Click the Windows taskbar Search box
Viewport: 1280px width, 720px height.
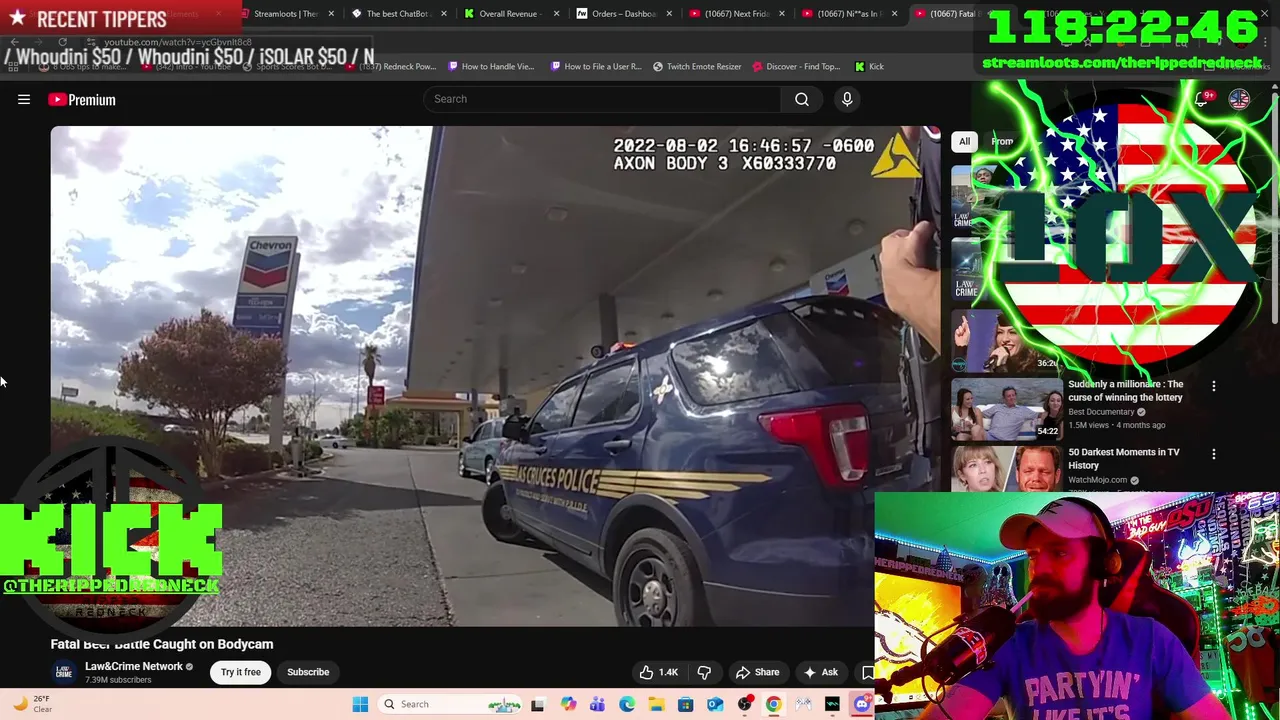click(x=450, y=704)
